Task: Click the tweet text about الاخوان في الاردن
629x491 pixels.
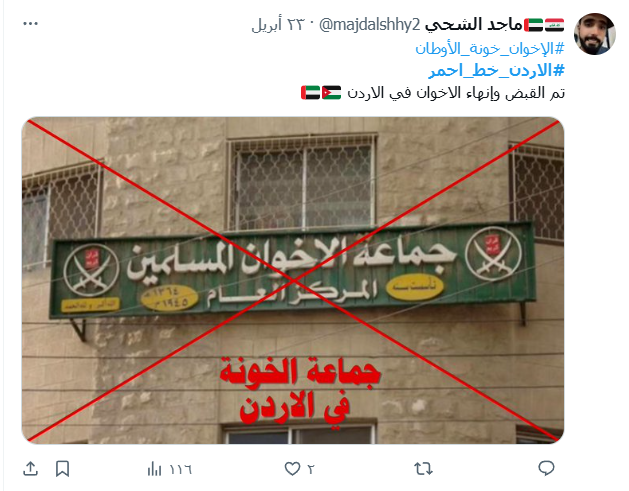Action: [x=456, y=93]
